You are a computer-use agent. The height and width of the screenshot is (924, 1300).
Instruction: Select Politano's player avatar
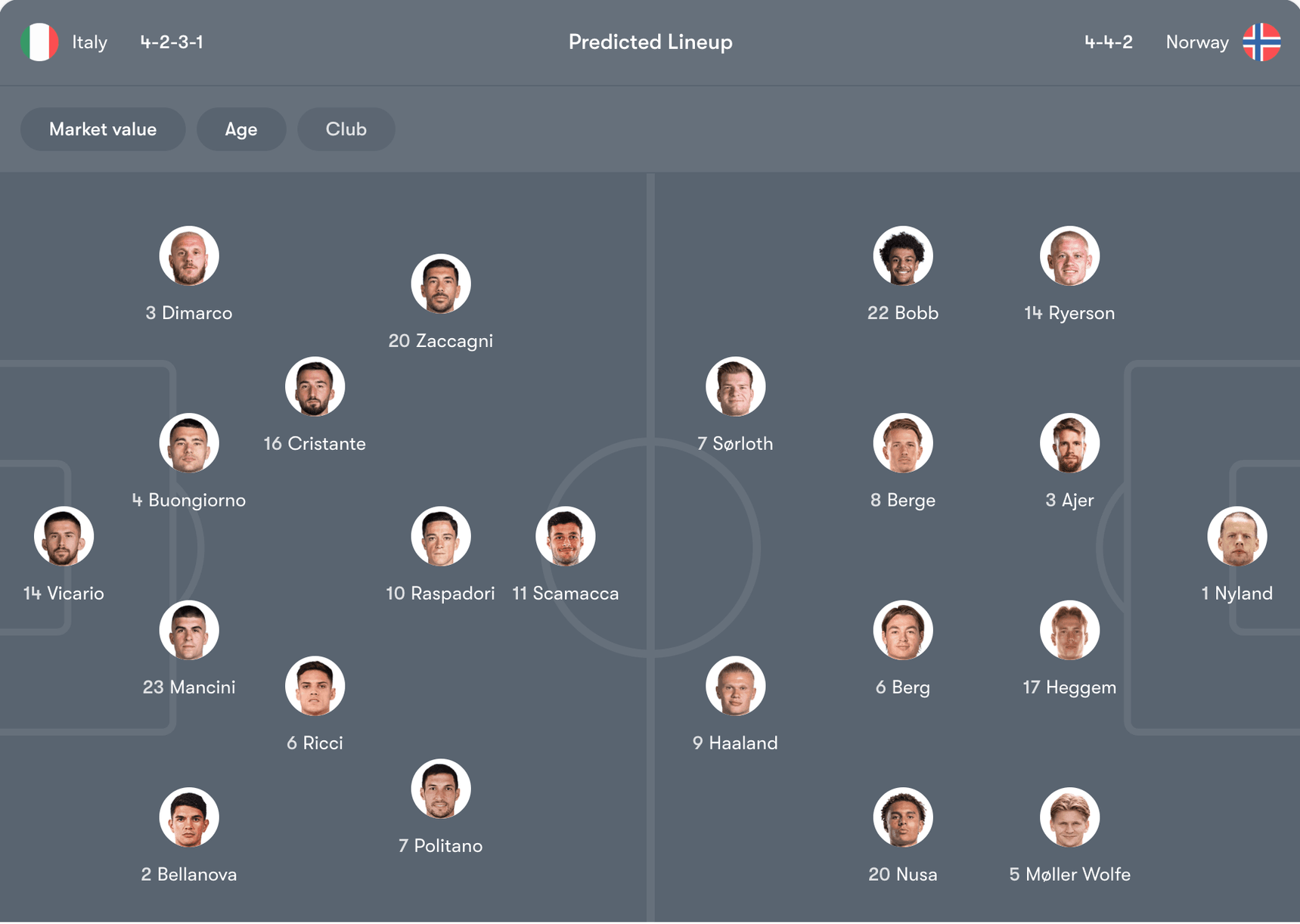coord(441,789)
